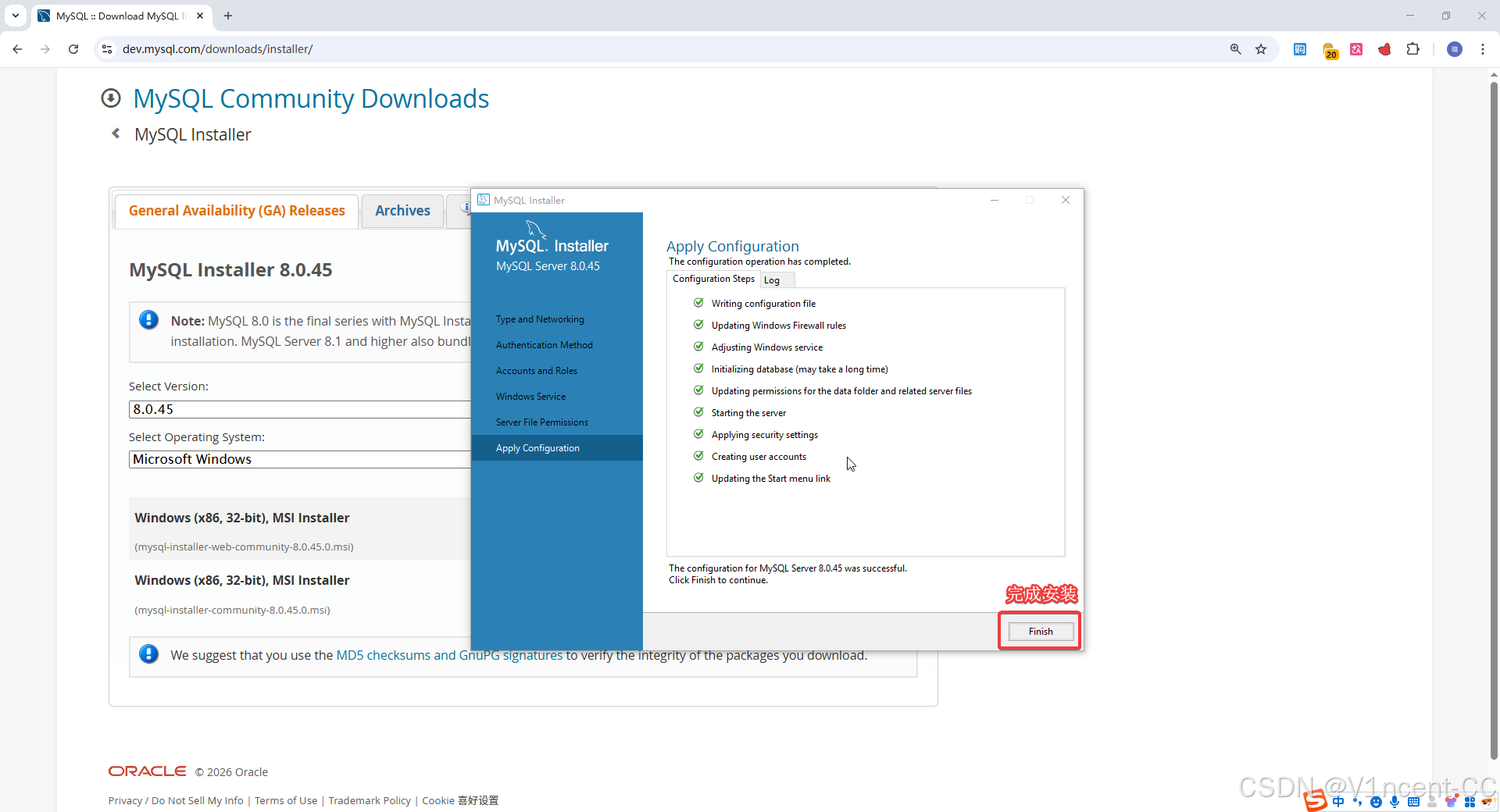This screenshot has height=812, width=1500.
Task: Click the info icon beside MD5 suggestion
Action: tap(148, 654)
